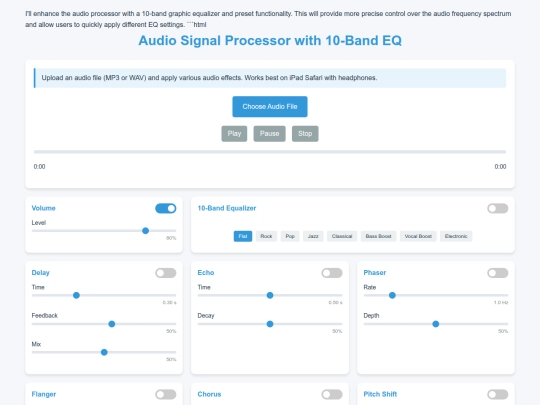Click the upload instructions info text
This screenshot has height=405, width=540.
(209, 78)
